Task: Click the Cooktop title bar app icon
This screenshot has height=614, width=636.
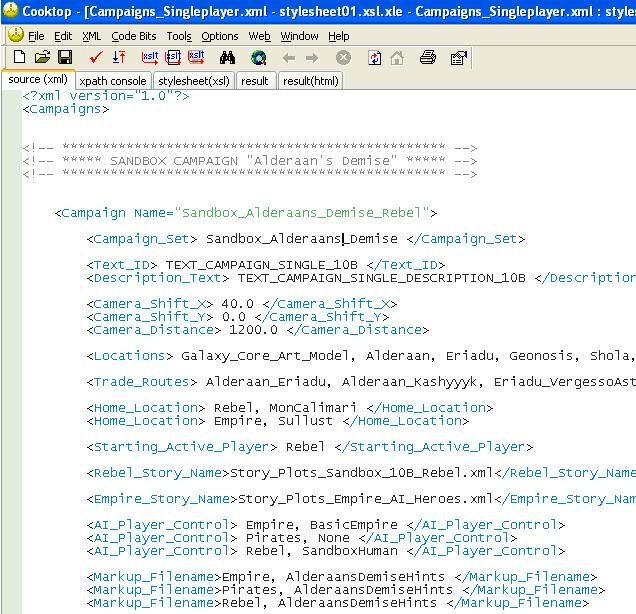Action: 10,10
